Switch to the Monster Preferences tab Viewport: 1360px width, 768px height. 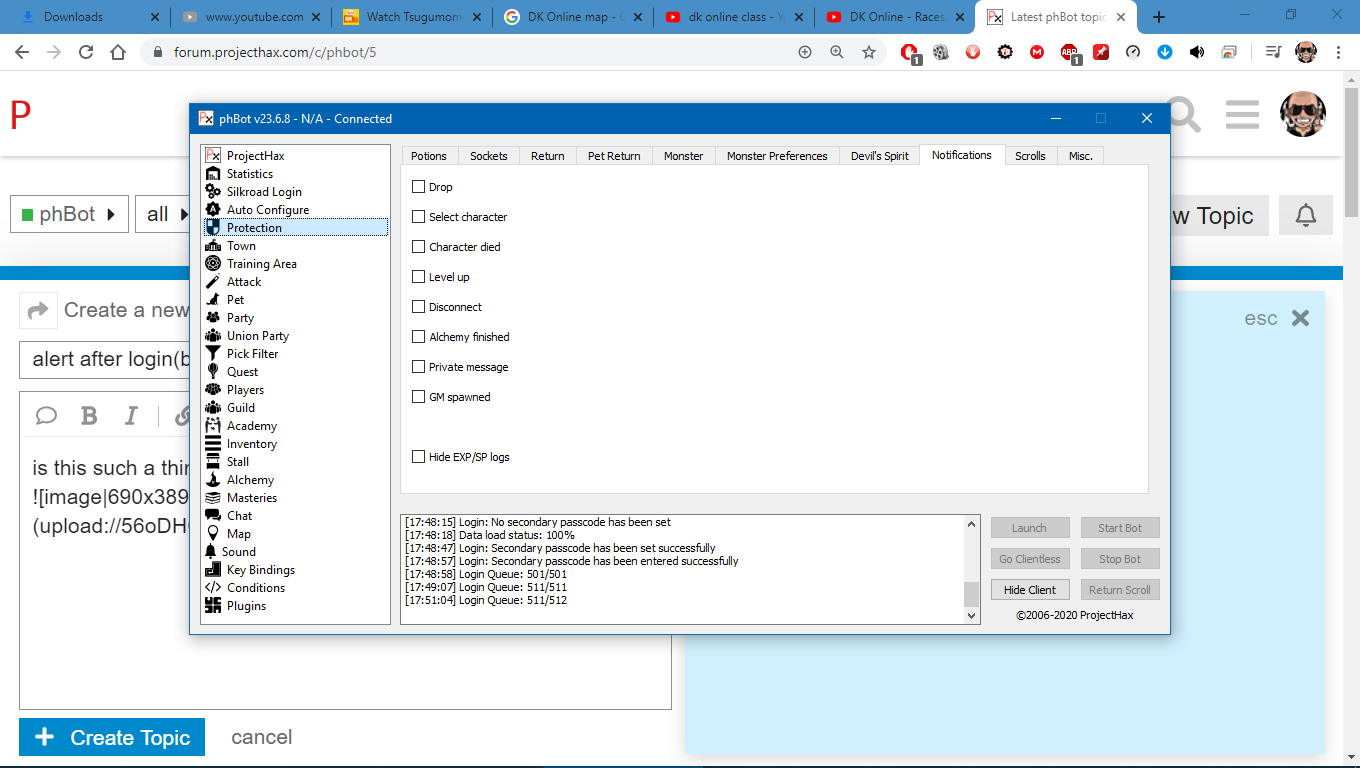[777, 156]
